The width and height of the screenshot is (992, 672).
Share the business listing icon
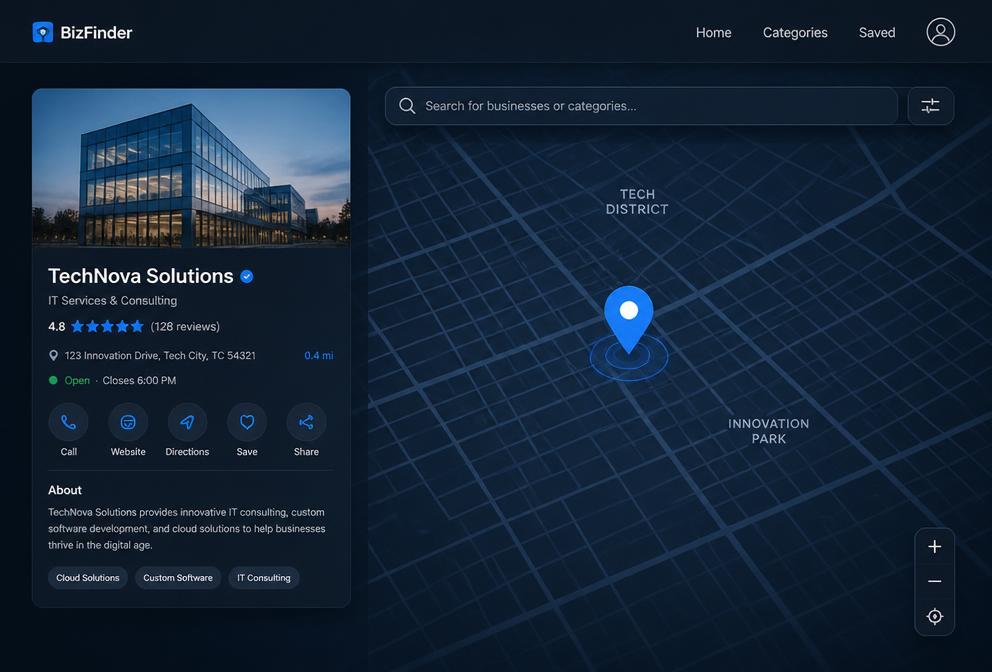[306, 422]
